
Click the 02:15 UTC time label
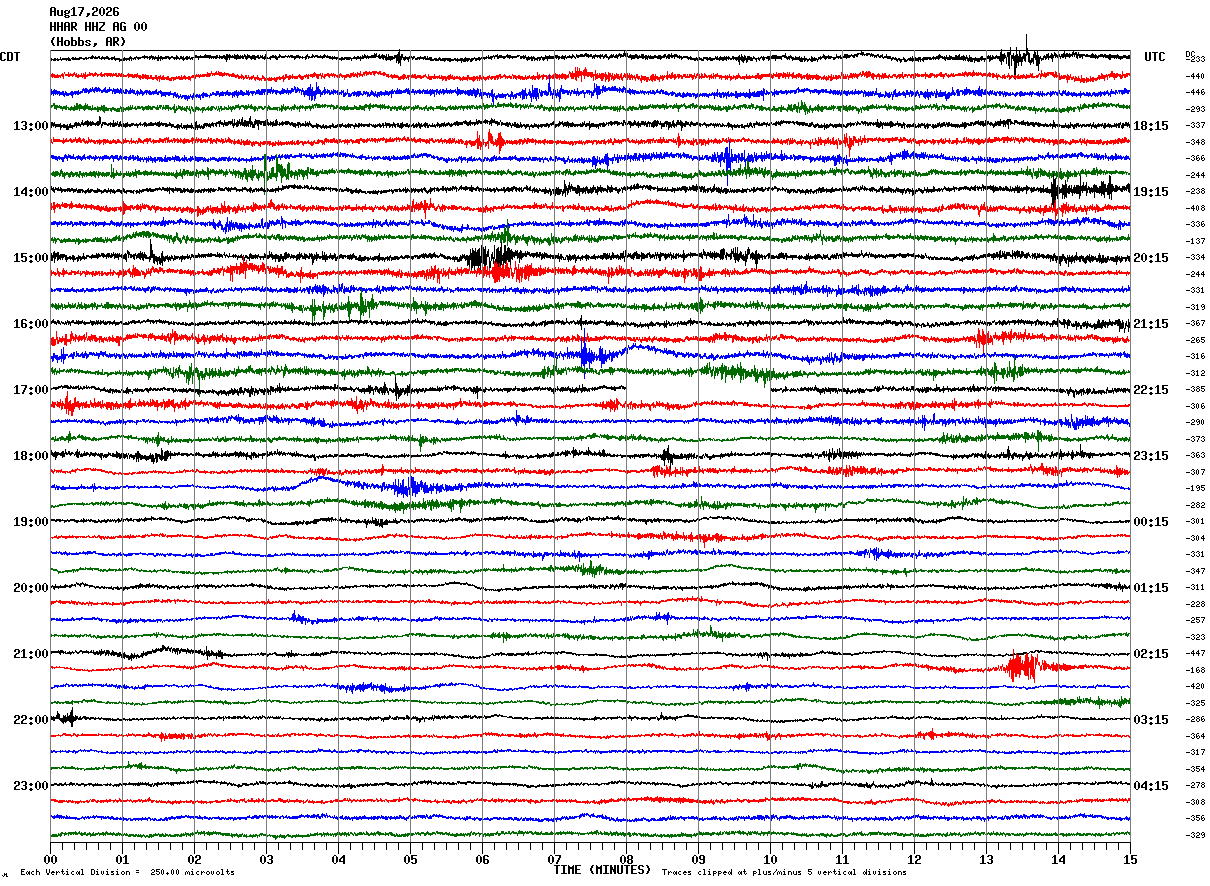(1151, 654)
